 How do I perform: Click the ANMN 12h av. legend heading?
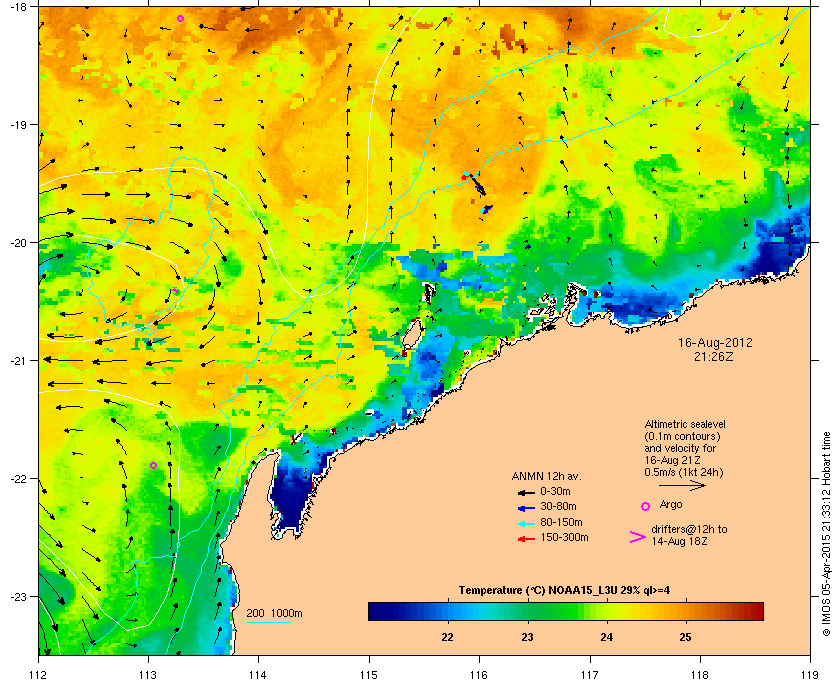(x=546, y=476)
